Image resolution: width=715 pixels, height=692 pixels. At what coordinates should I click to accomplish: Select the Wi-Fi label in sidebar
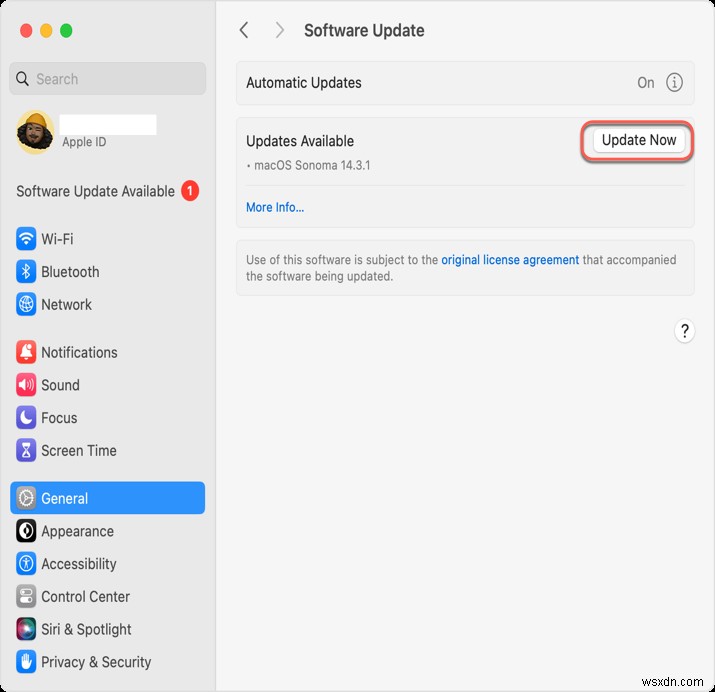57,239
